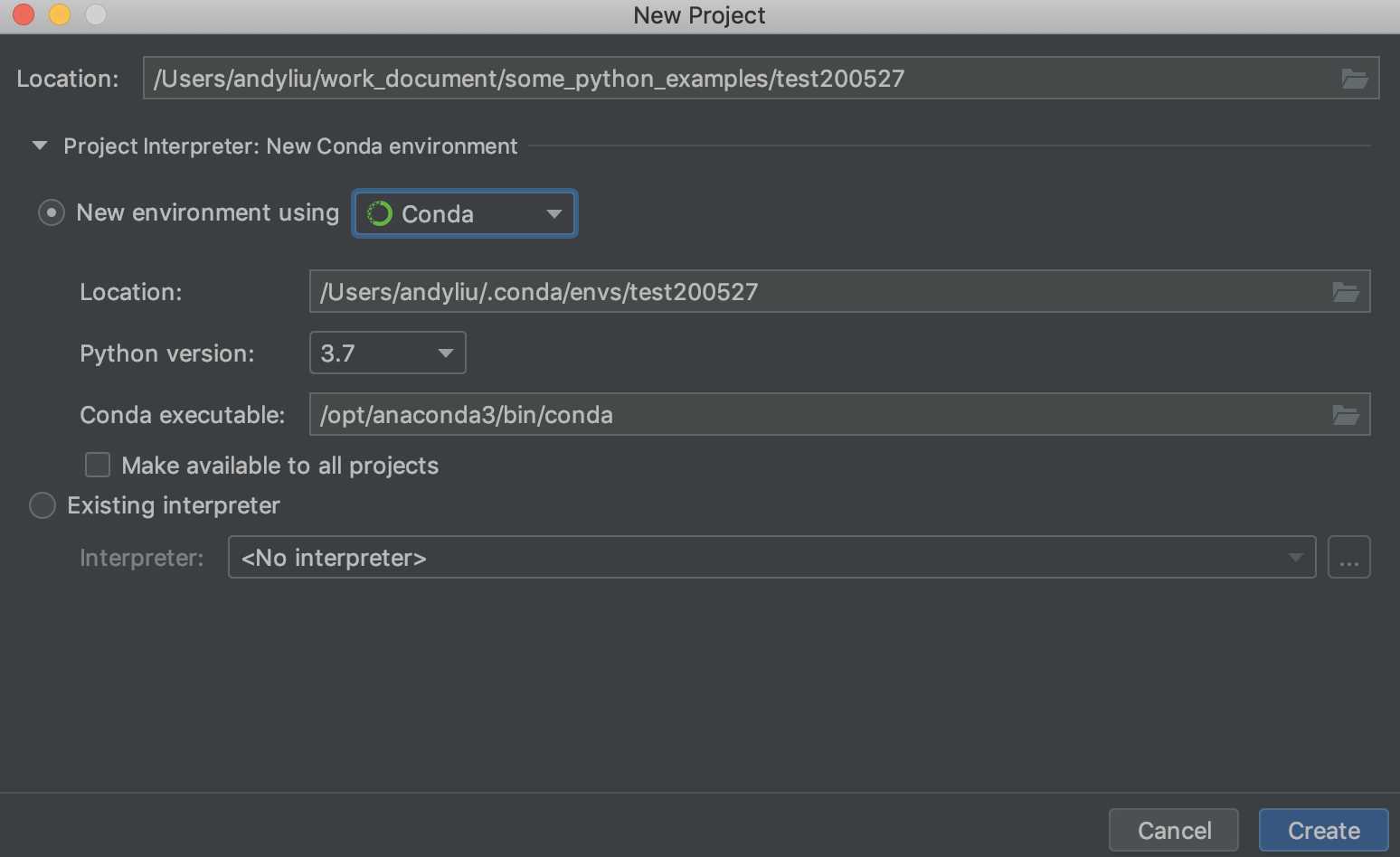Enable Make available to all projects
This screenshot has height=857, width=1400.
tap(98, 466)
